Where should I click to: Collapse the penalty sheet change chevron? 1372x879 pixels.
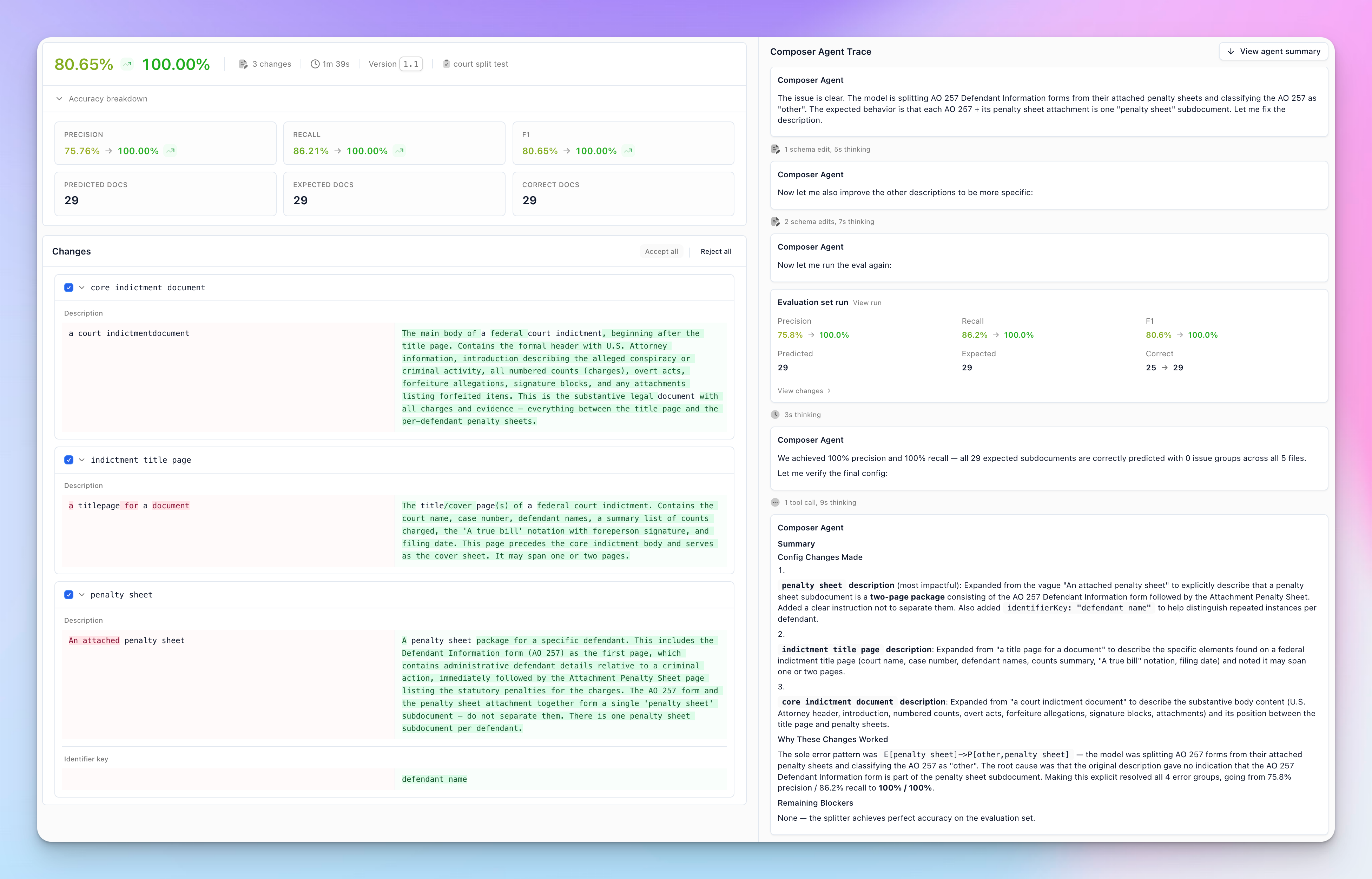coord(81,595)
